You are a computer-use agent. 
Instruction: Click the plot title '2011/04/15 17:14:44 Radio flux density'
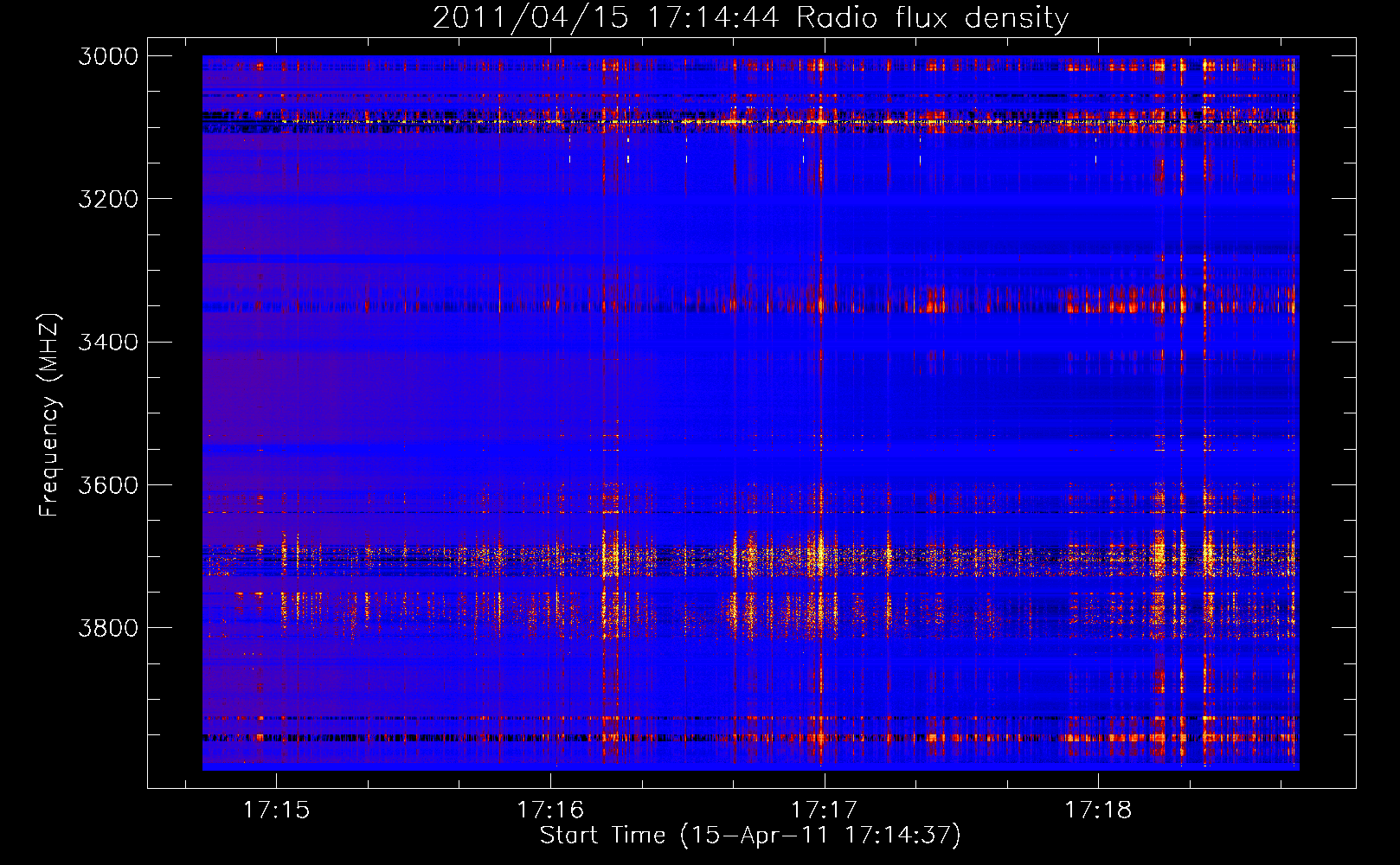click(750, 17)
